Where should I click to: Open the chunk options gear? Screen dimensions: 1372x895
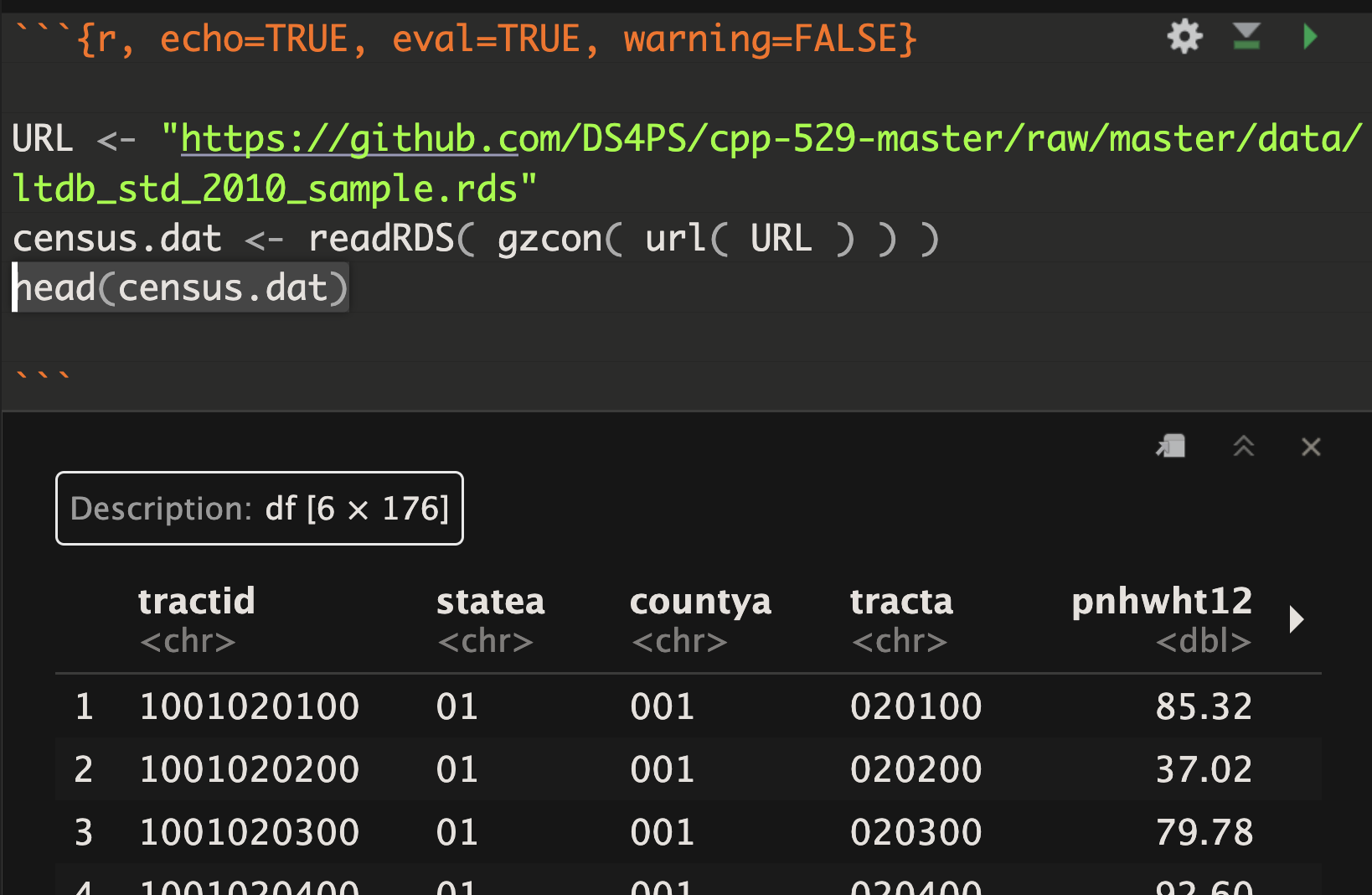(1184, 36)
